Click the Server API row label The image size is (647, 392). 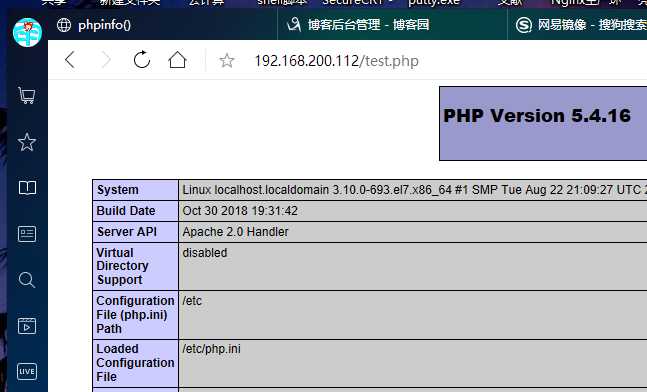tap(127, 232)
